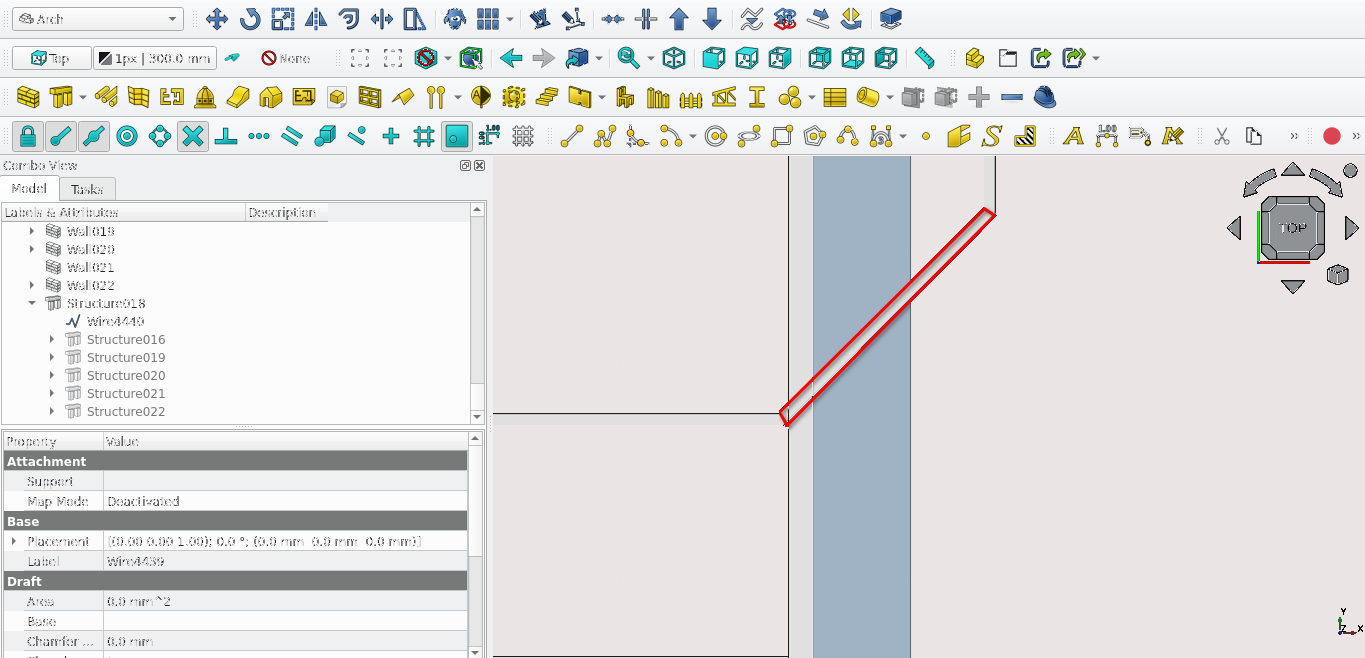Expand the Wall019 tree item
Image resolution: width=1365 pixels, height=658 pixels.
[32, 231]
